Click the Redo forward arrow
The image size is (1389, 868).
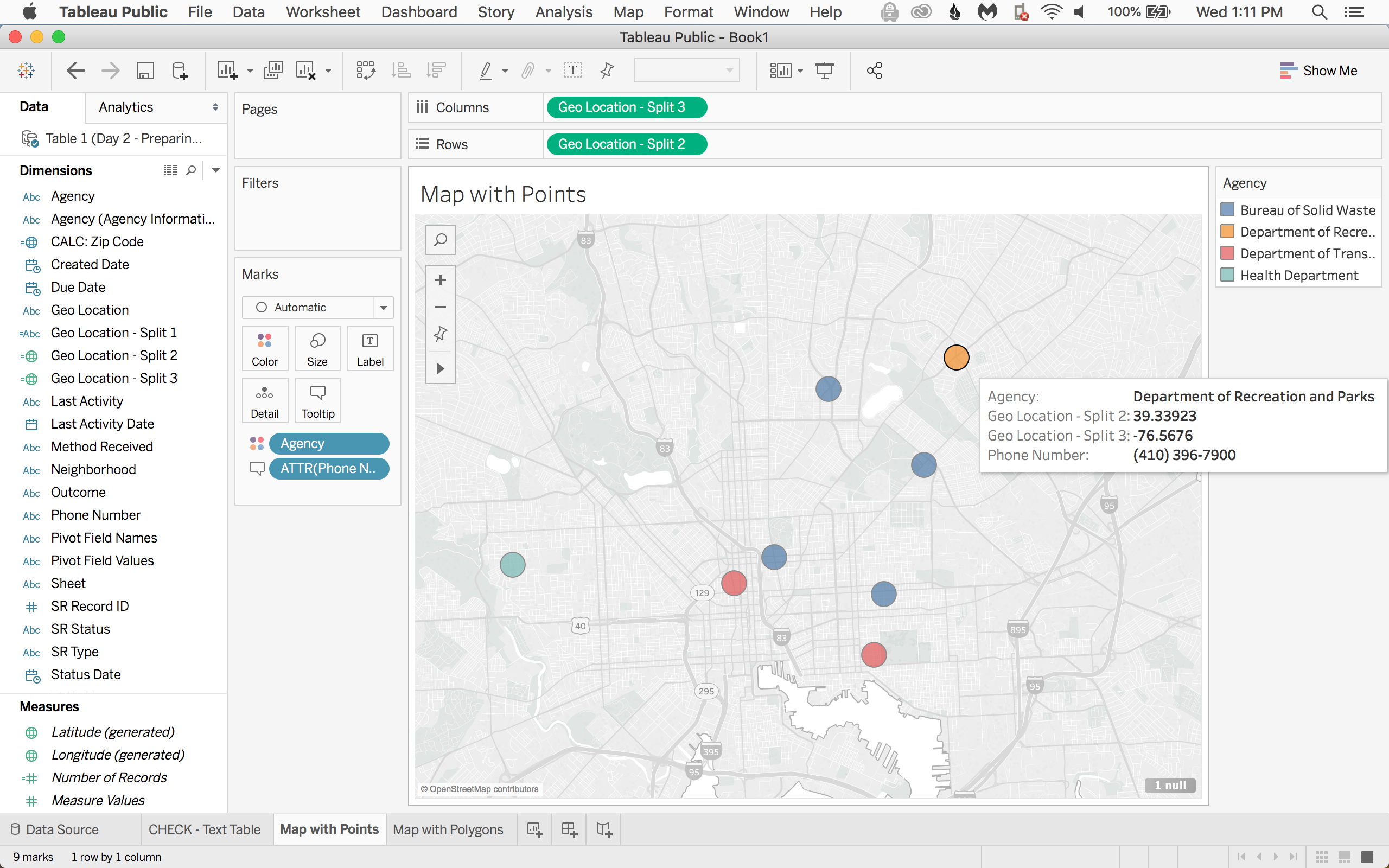pos(110,71)
